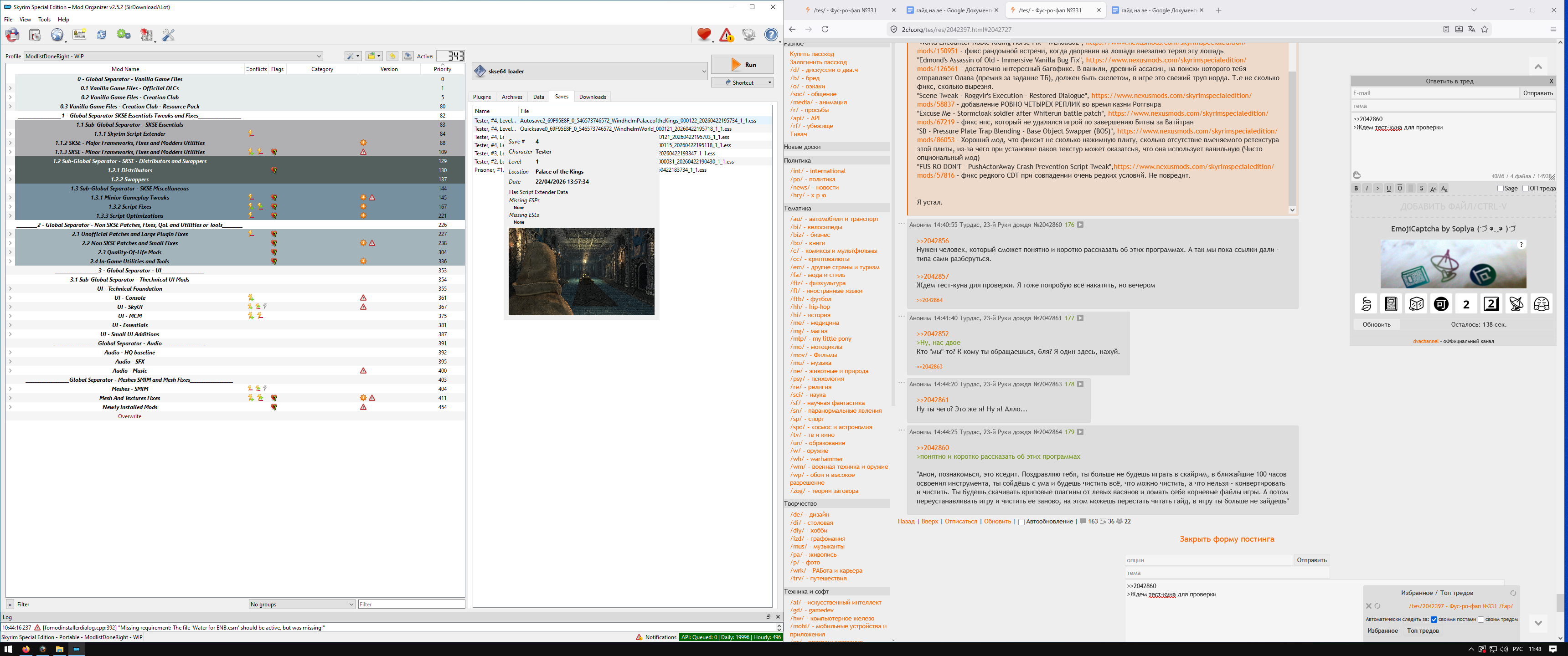Open the blue Help question mark icon
1568x656 pixels.
(771, 35)
